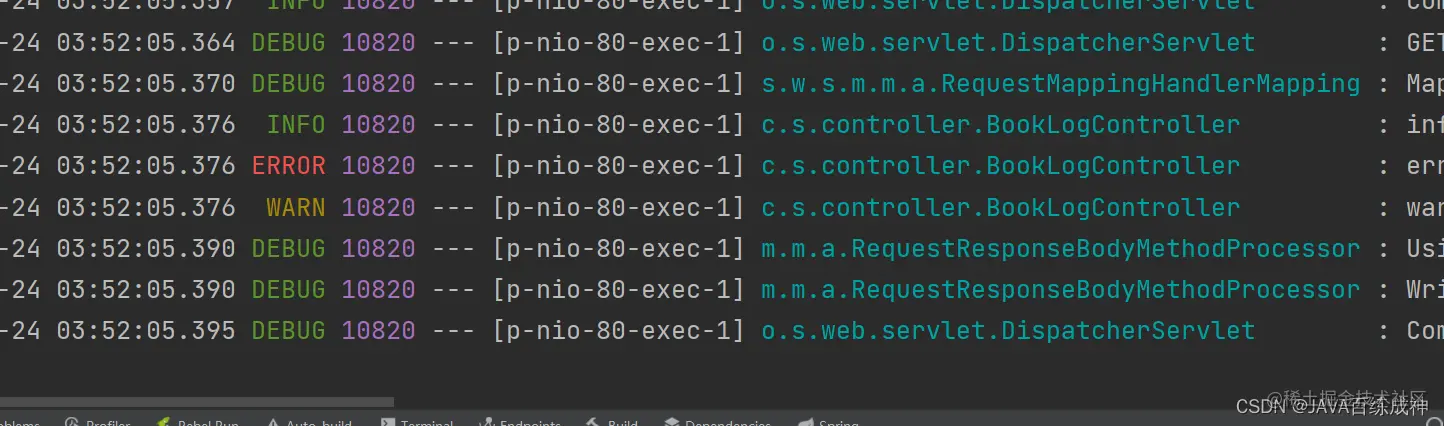Click DEBUG level in the 05.370 row
This screenshot has width=1444, height=426.
(x=289, y=84)
